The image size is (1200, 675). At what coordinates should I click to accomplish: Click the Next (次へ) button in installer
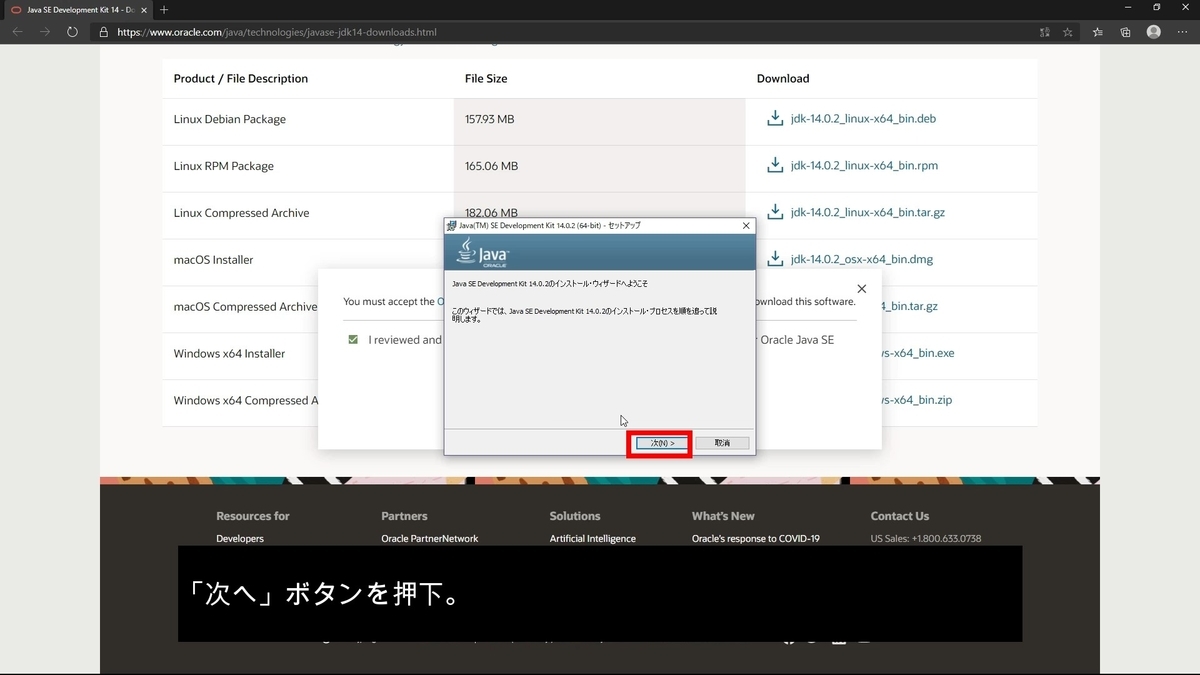point(662,442)
